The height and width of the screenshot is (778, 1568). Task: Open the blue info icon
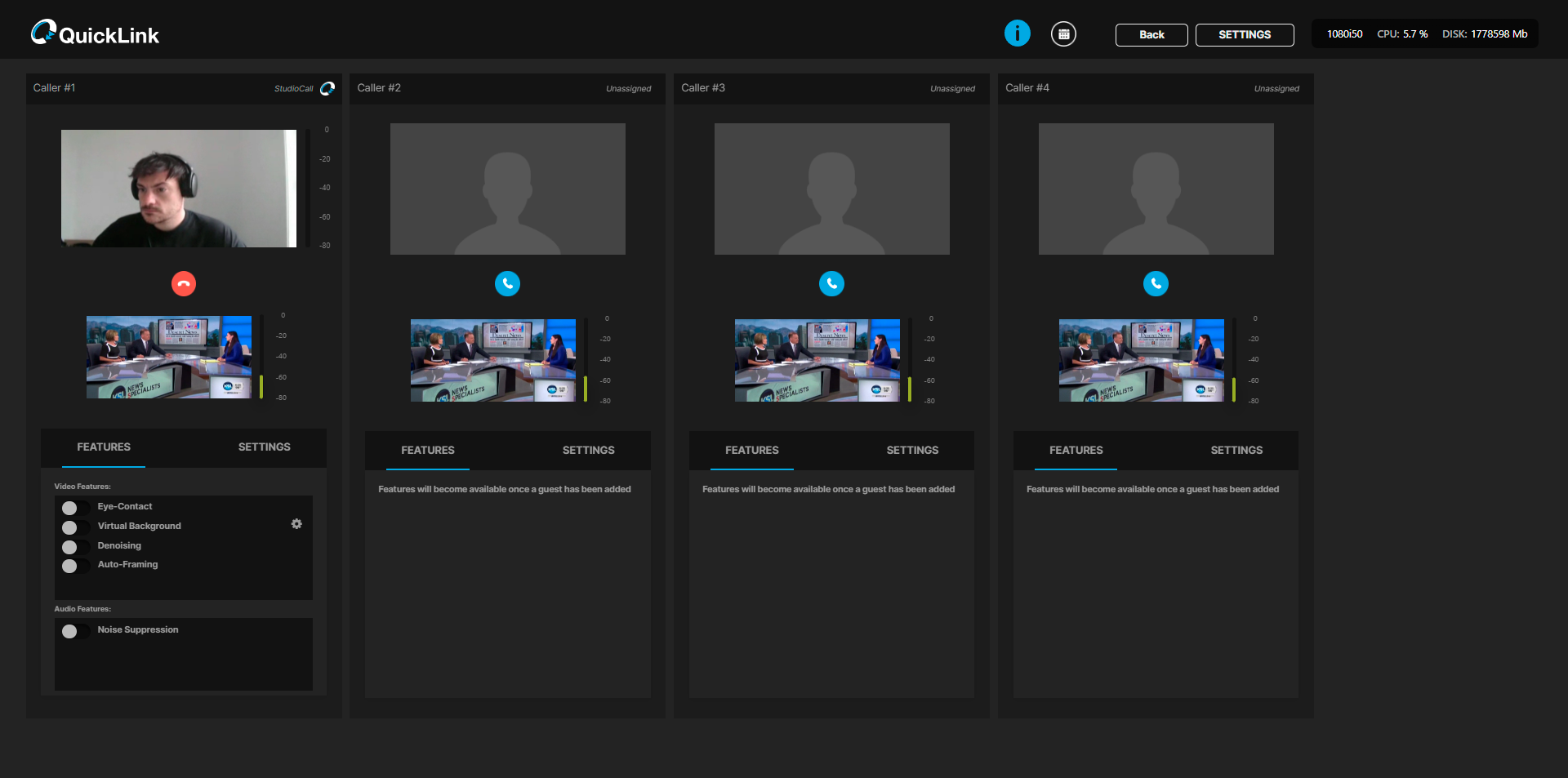point(1017,33)
